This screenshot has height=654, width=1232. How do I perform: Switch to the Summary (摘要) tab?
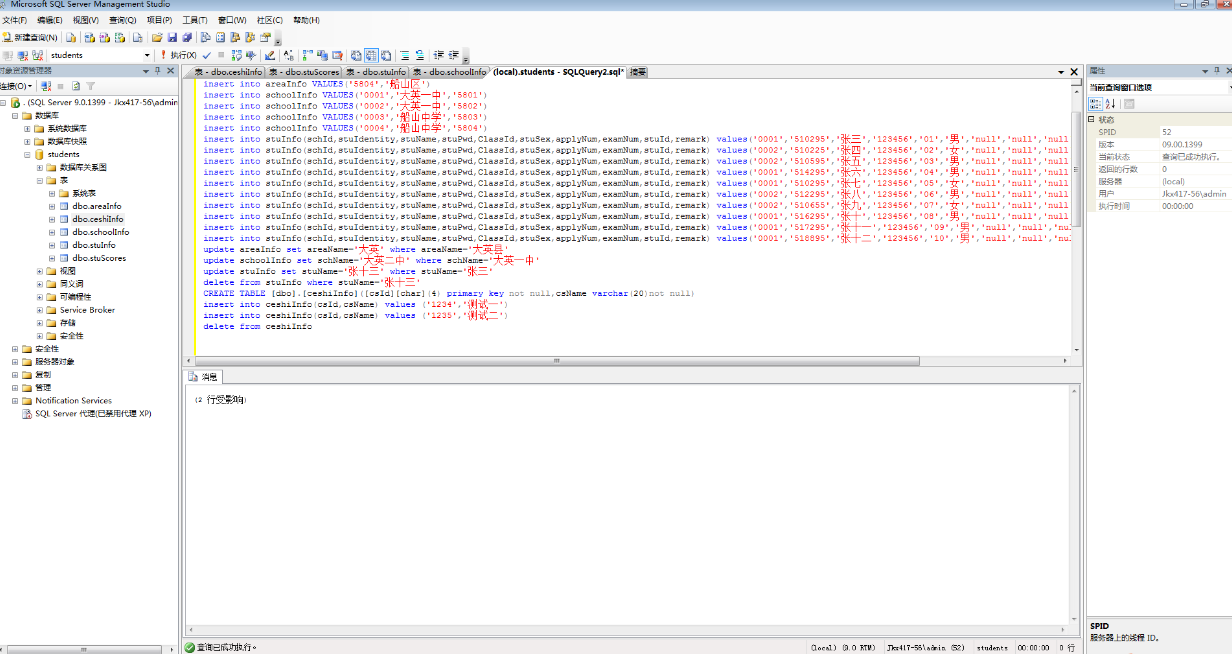click(x=637, y=72)
